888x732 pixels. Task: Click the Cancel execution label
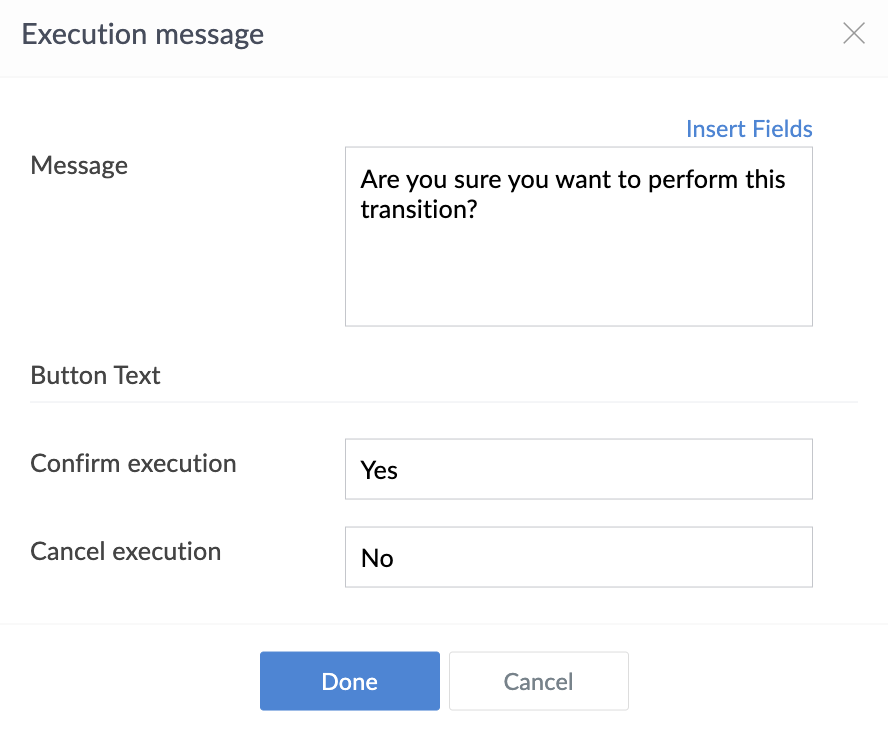[x=126, y=552]
